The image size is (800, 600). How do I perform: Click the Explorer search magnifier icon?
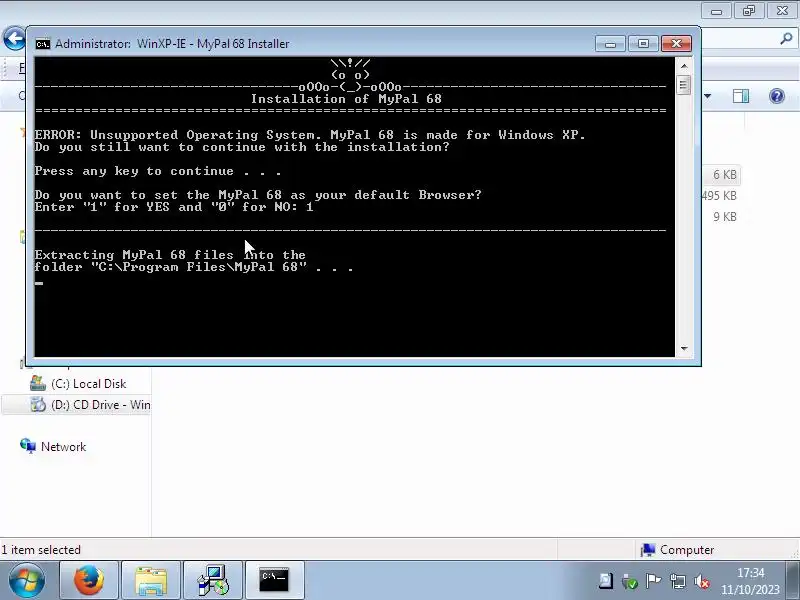click(x=786, y=38)
